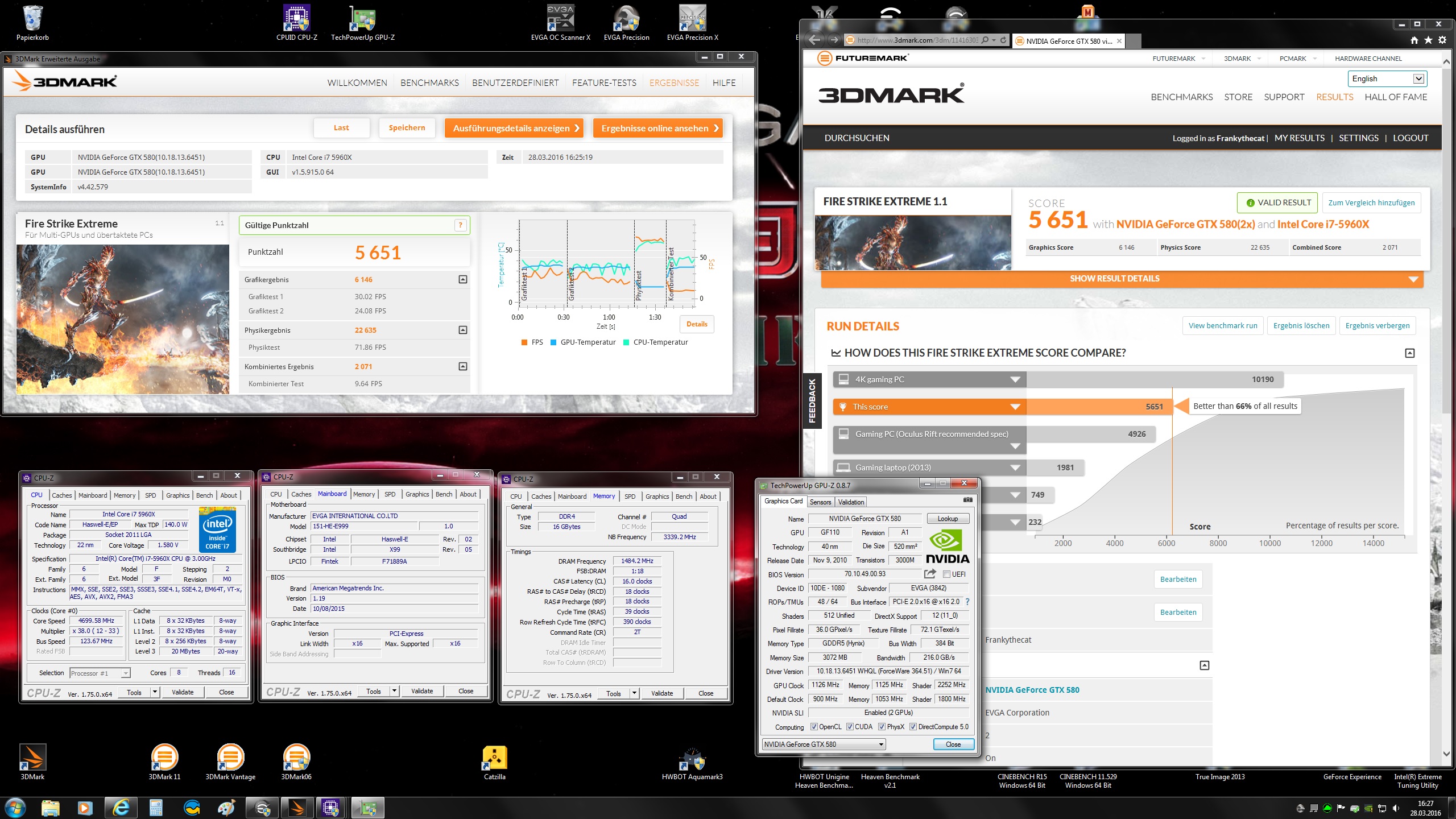Click the Details button under the graph
Image resolution: width=1456 pixels, height=819 pixels.
pyautogui.click(x=697, y=324)
